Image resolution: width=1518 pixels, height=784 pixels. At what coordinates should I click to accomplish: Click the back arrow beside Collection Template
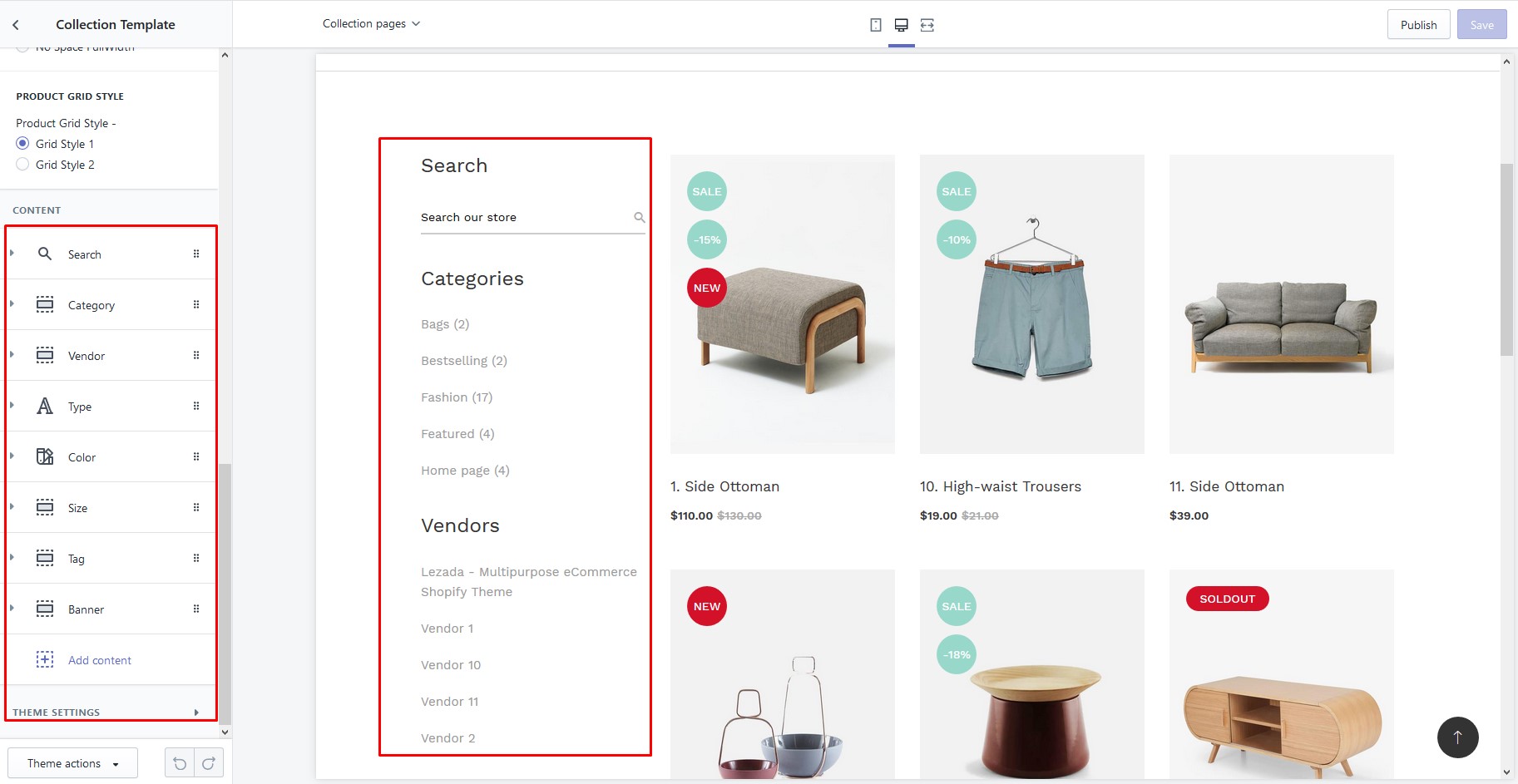(16, 25)
